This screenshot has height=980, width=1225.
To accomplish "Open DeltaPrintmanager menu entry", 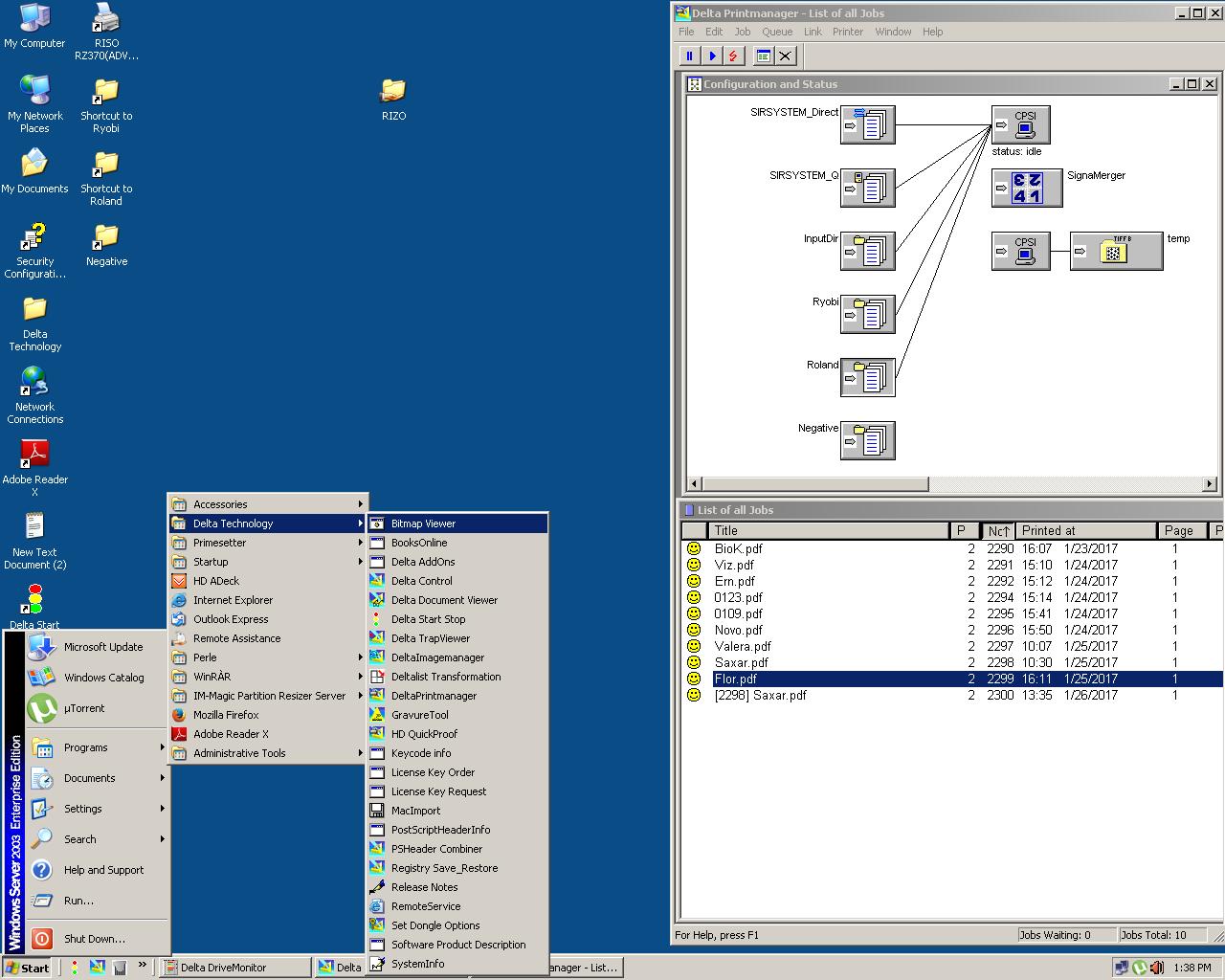I will pos(457,696).
